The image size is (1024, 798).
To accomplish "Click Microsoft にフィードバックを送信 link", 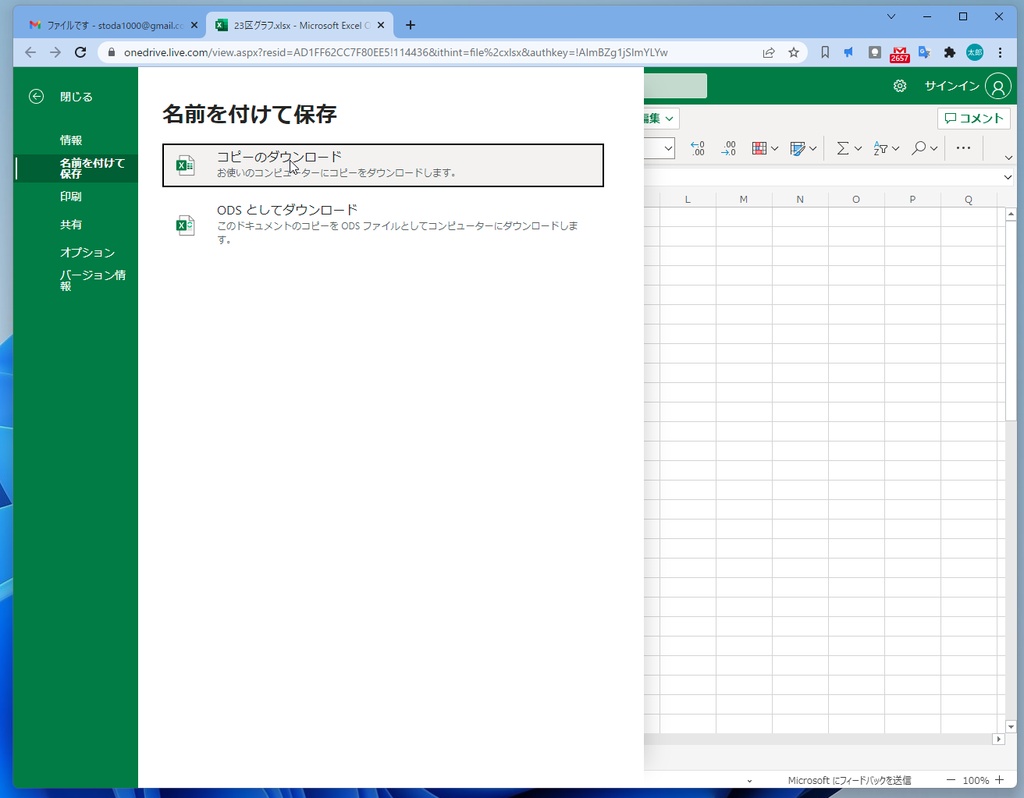I will coord(849,780).
